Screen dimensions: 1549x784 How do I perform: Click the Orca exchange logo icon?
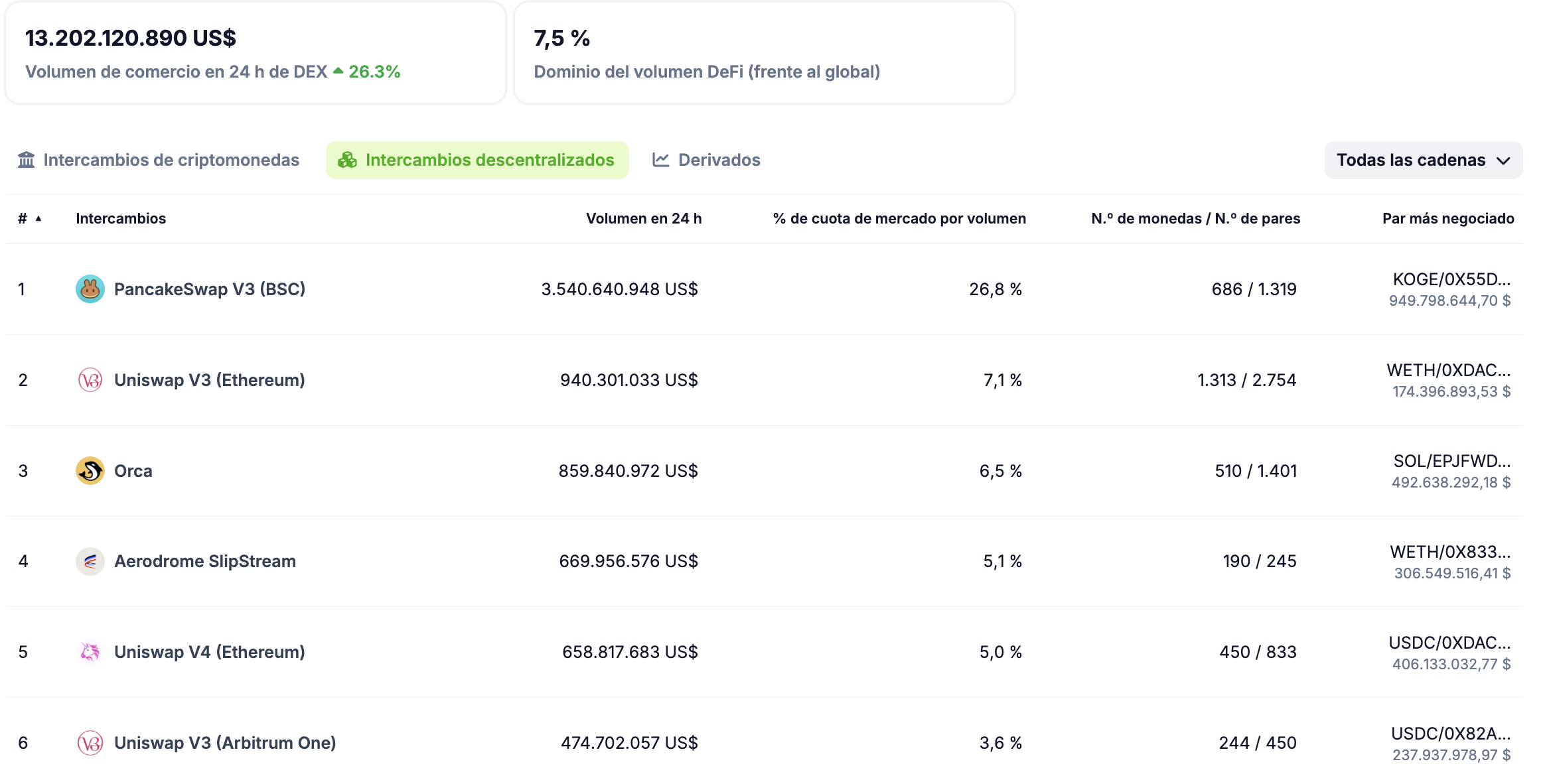point(90,471)
